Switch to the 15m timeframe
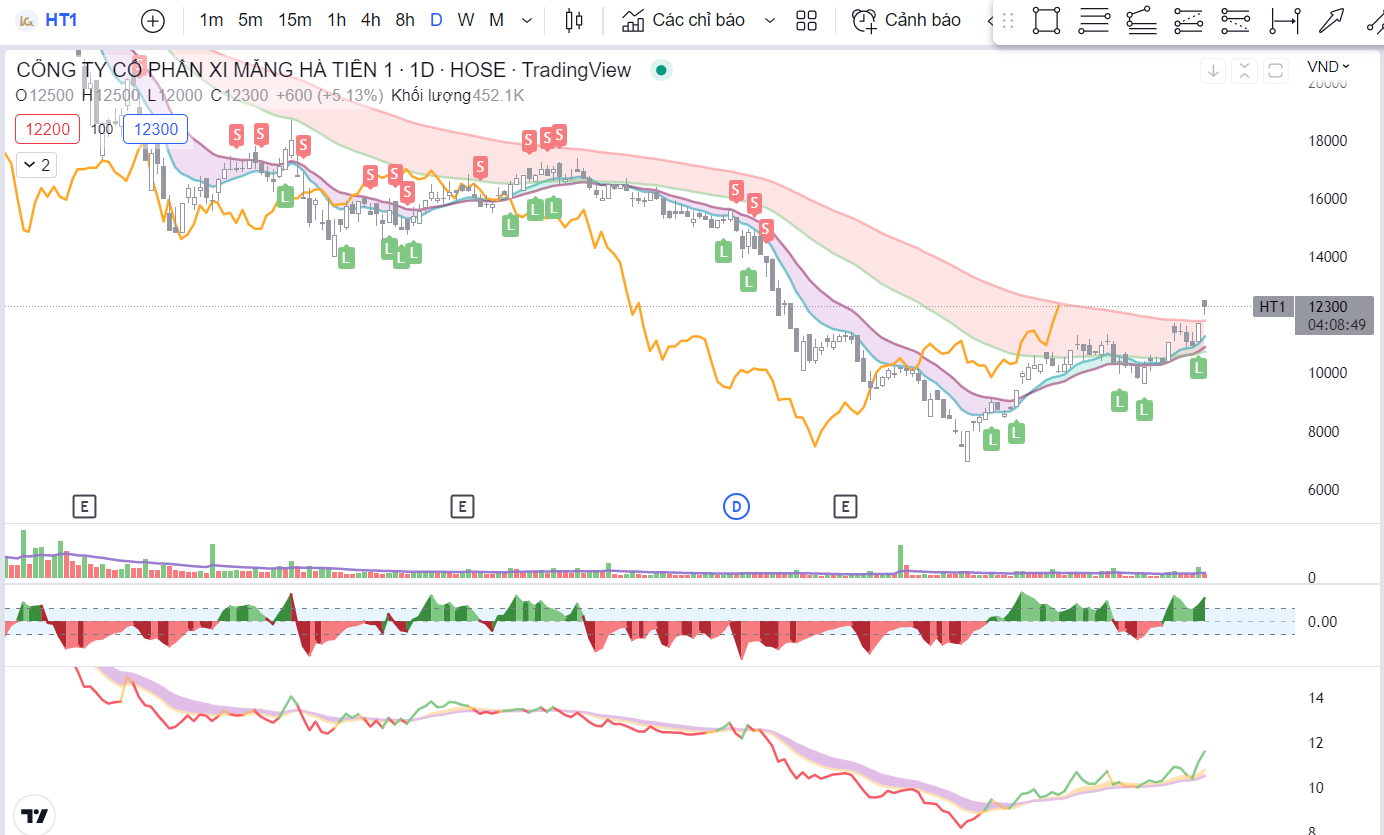 click(x=294, y=20)
